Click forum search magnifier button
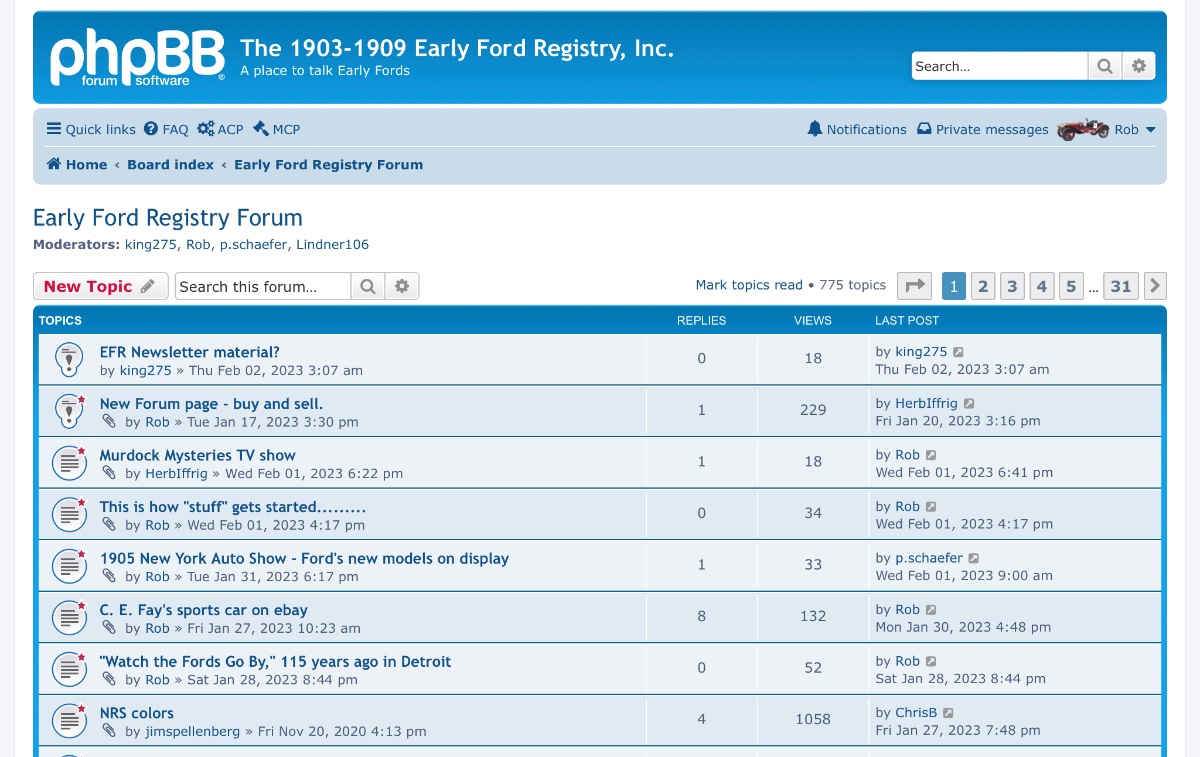The width and height of the screenshot is (1200, 757). tap(367, 287)
